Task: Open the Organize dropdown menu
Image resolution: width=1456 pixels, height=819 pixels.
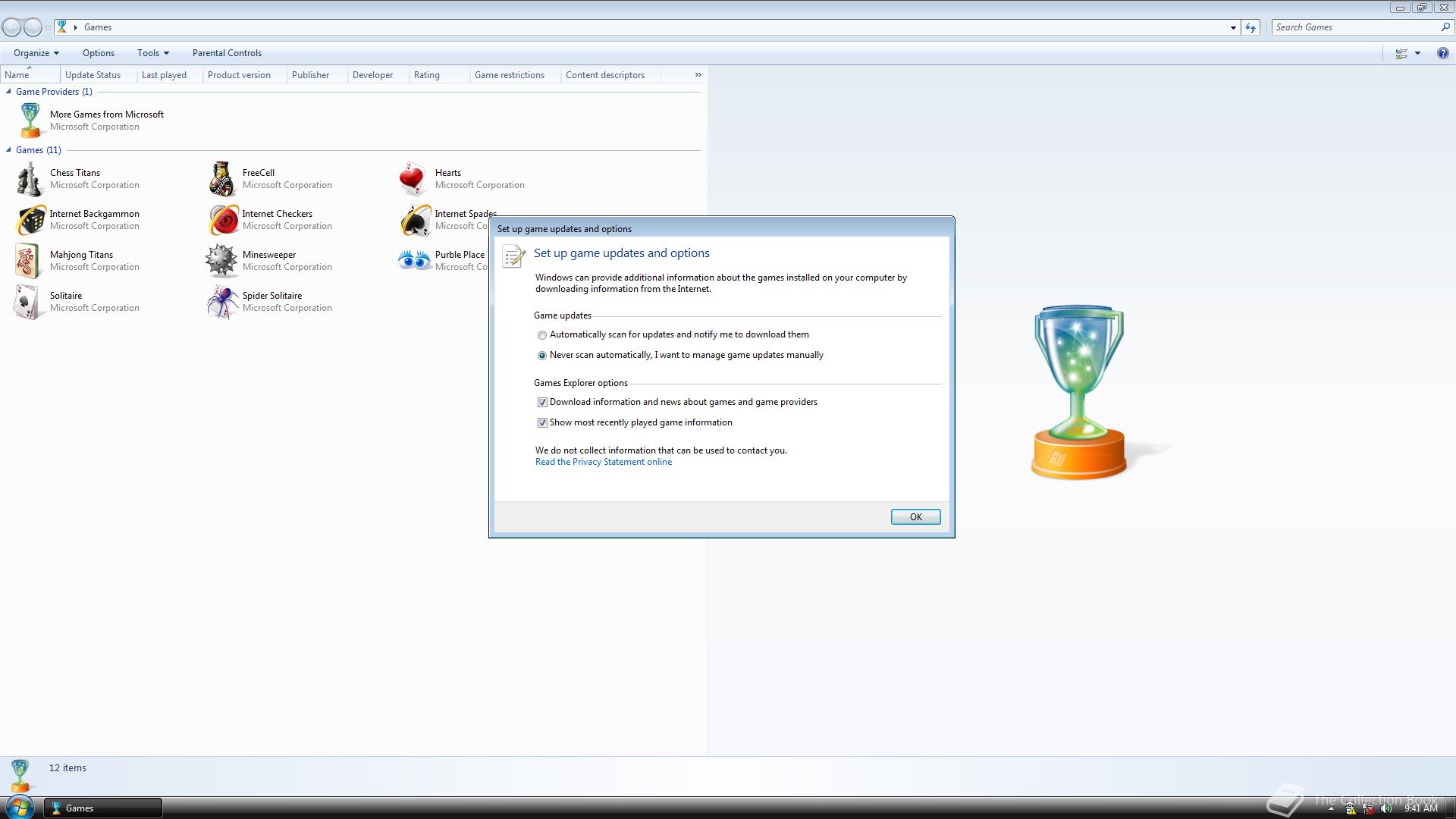Action: point(36,53)
